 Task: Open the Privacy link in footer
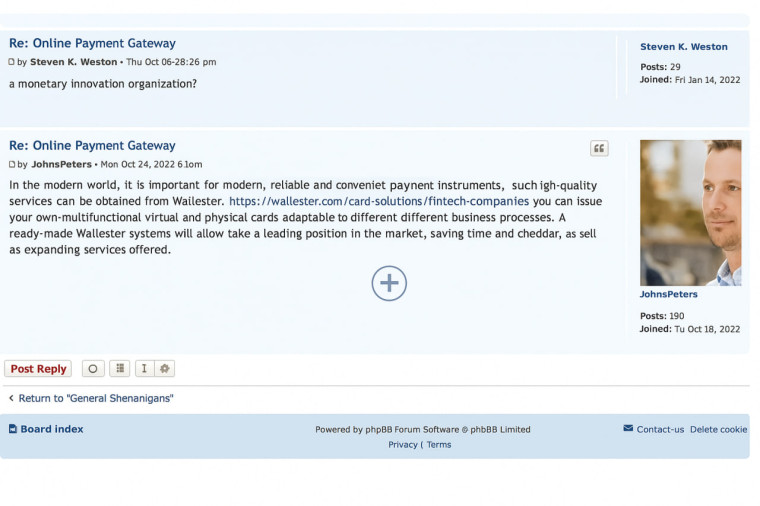[402, 445]
